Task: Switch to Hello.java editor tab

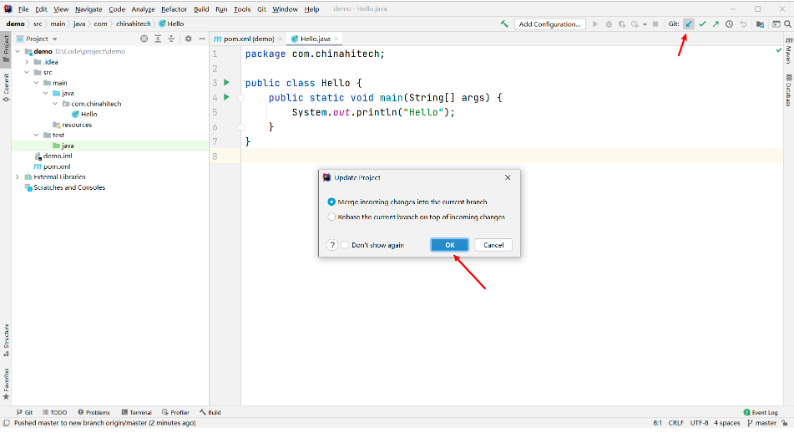Action: (x=314, y=38)
